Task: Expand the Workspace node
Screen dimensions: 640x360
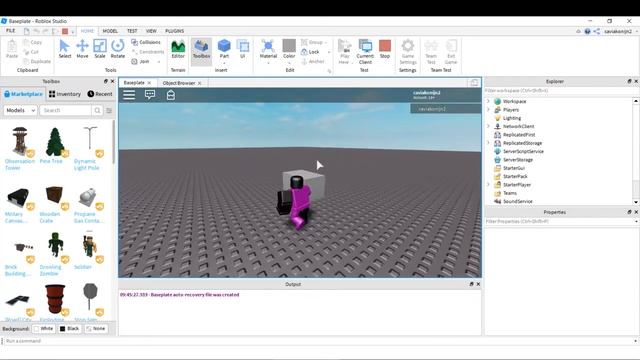Action: 488,101
